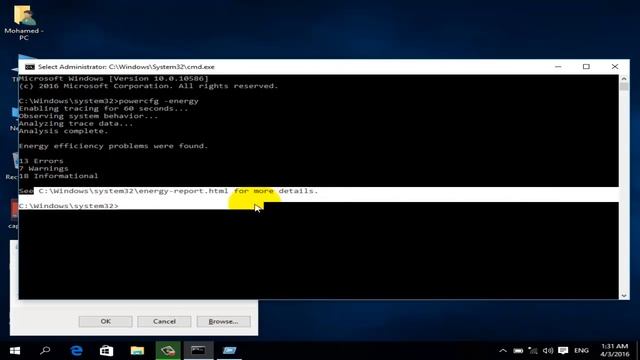Open the Action Center notifications icon

(x=563, y=351)
